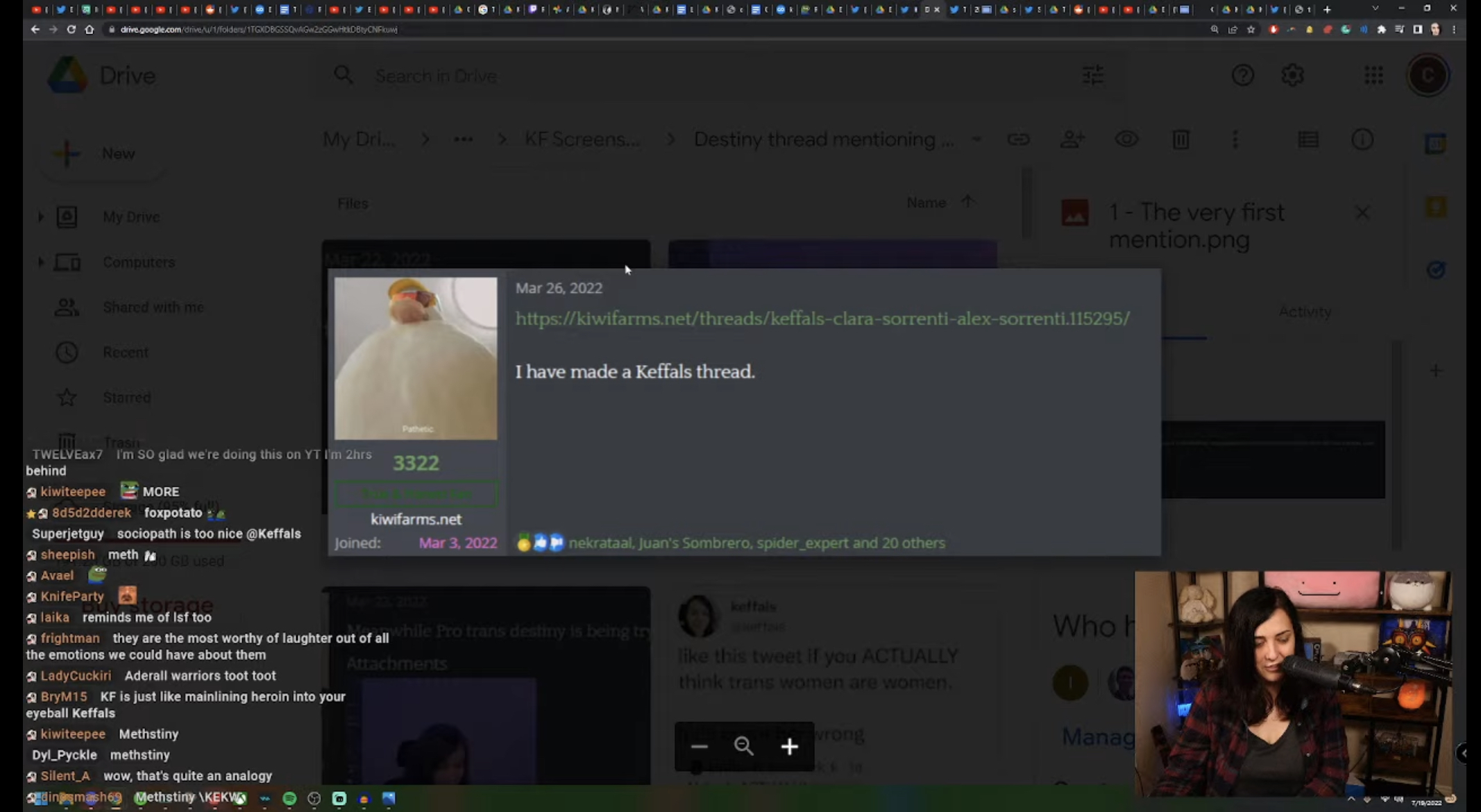The height and width of the screenshot is (812, 1481).
Task: Open the tab search dropdown chevron
Action: coord(1375,9)
